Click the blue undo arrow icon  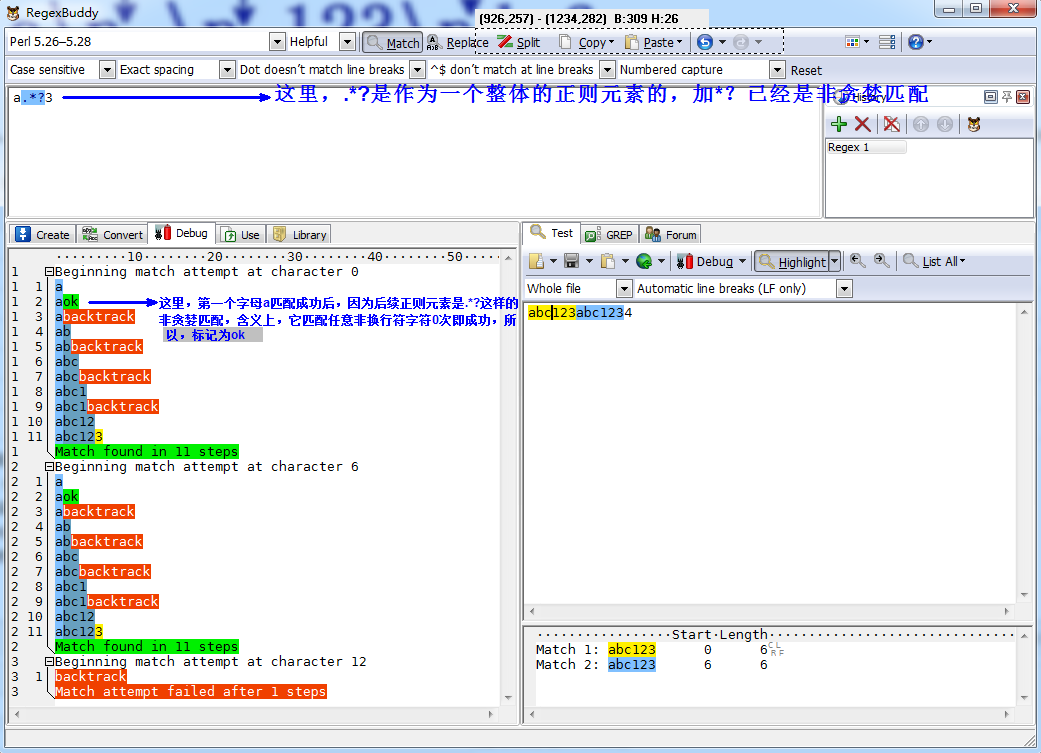[705, 42]
